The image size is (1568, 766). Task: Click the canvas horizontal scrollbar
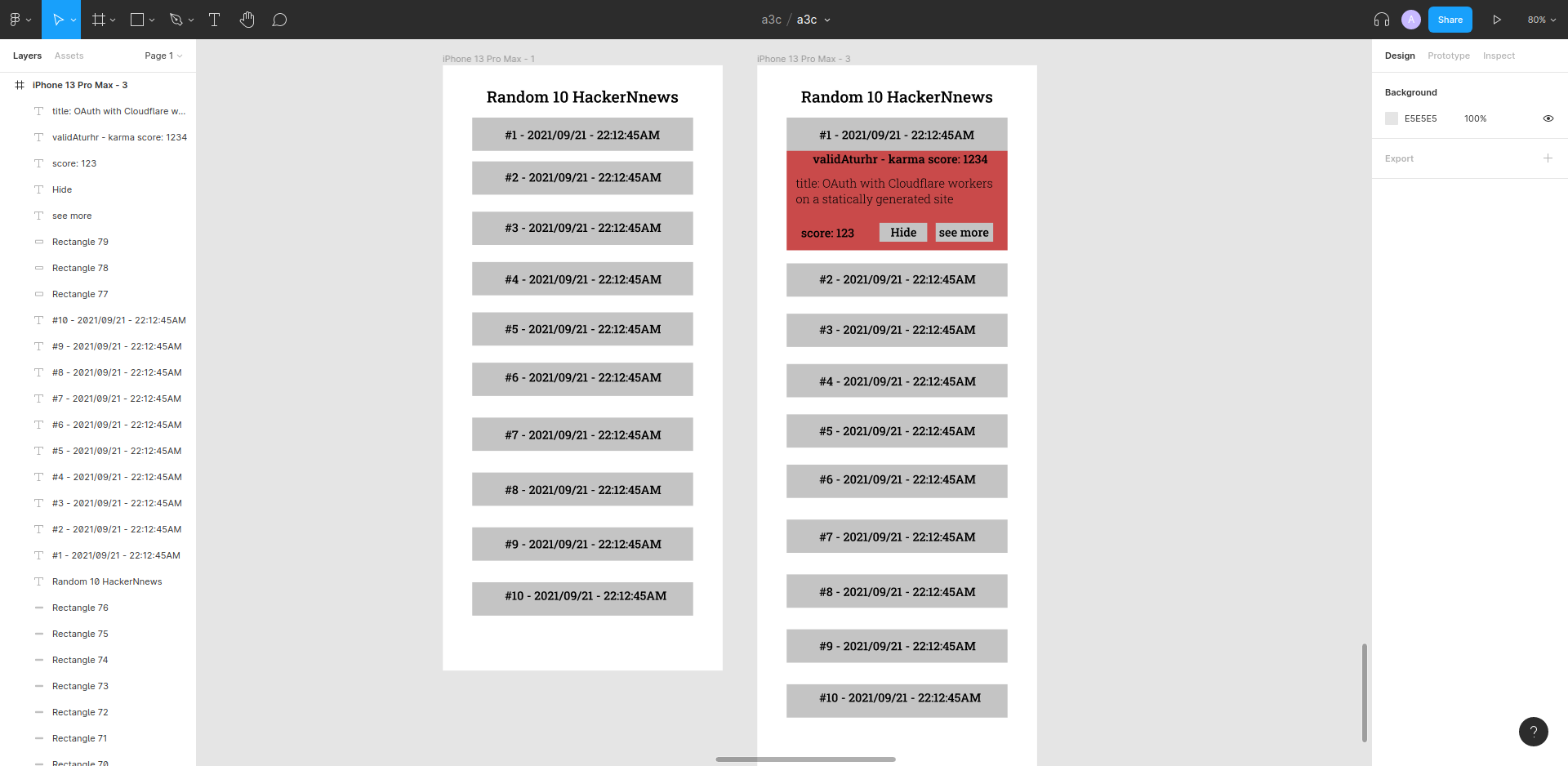pyautogui.click(x=806, y=759)
